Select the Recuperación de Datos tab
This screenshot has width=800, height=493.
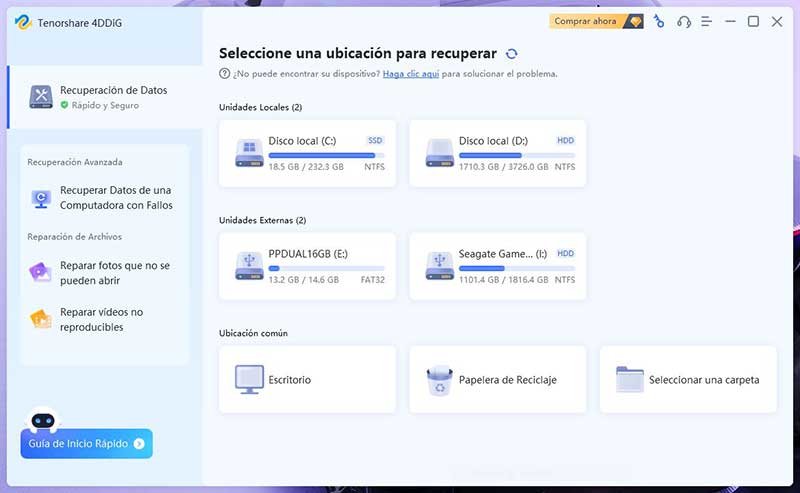click(105, 97)
